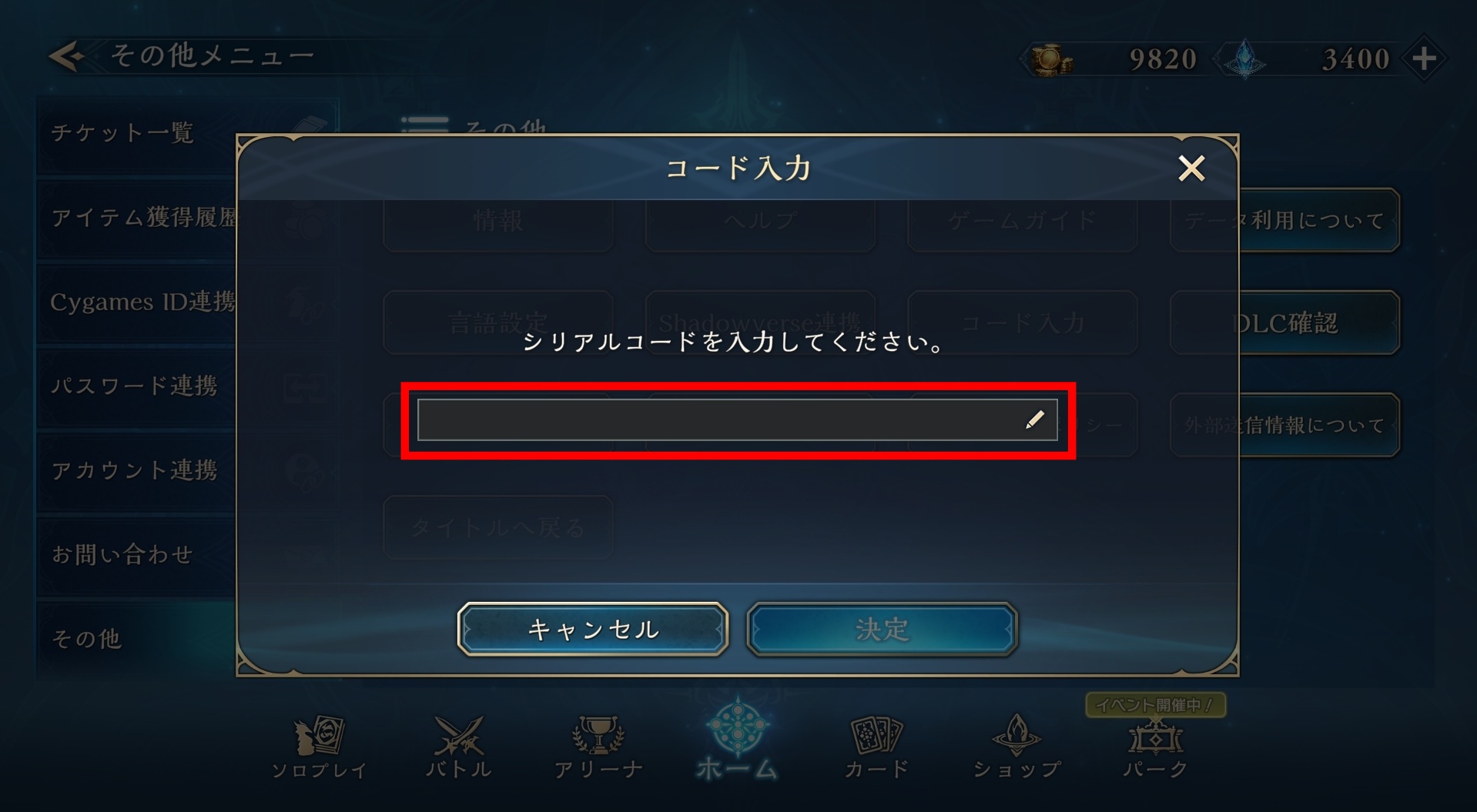Click the pencil edit icon in code field
This screenshot has width=1477, height=812.
click(x=1035, y=419)
